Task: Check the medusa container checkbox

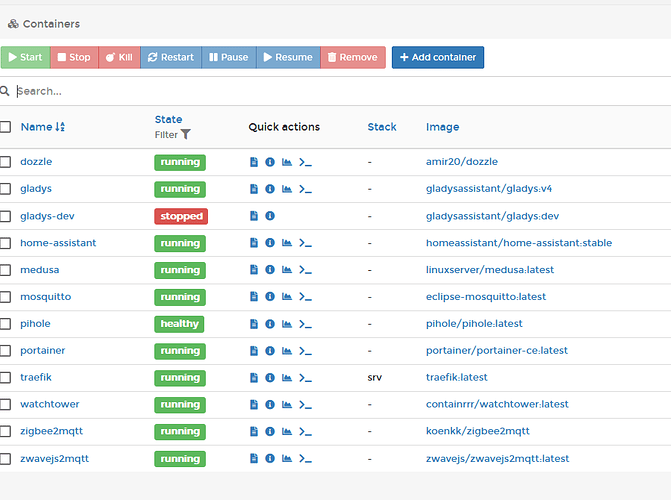Action: pyautogui.click(x=5, y=270)
